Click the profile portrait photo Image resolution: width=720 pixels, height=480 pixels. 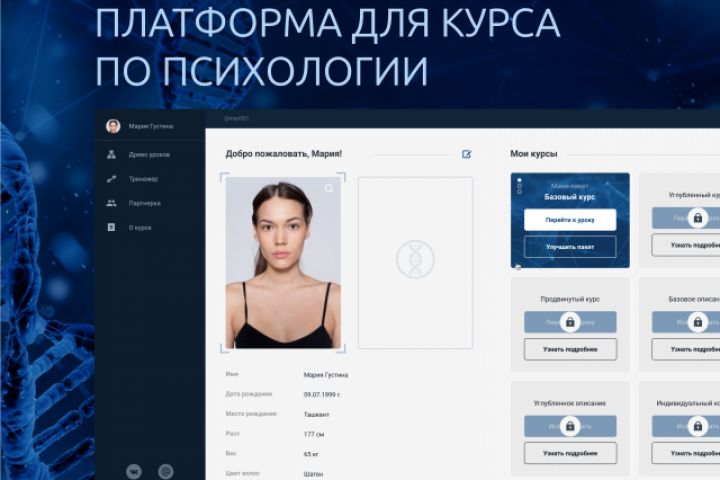pos(283,263)
